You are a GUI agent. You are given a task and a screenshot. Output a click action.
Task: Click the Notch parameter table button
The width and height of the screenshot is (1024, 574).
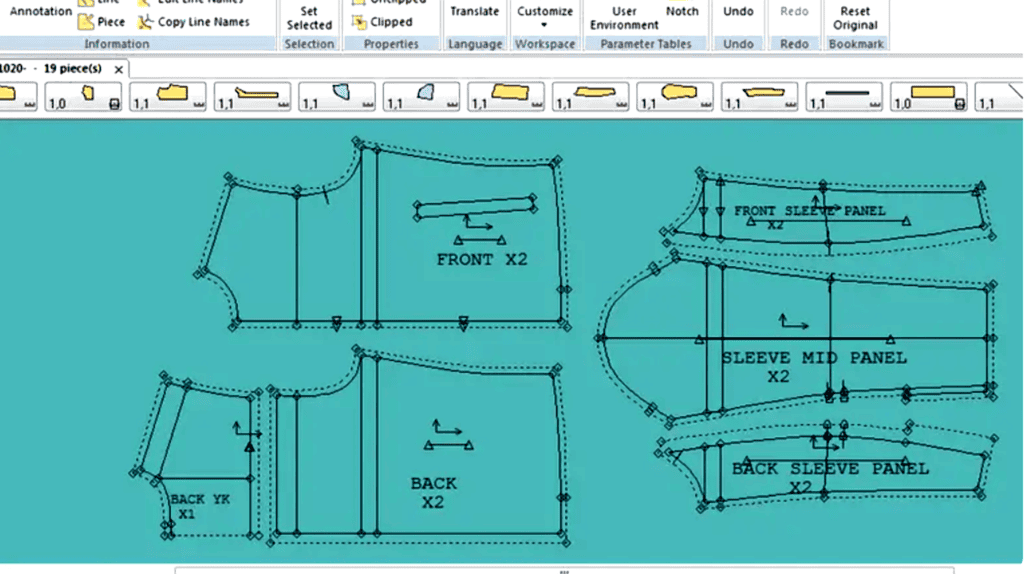point(682,11)
